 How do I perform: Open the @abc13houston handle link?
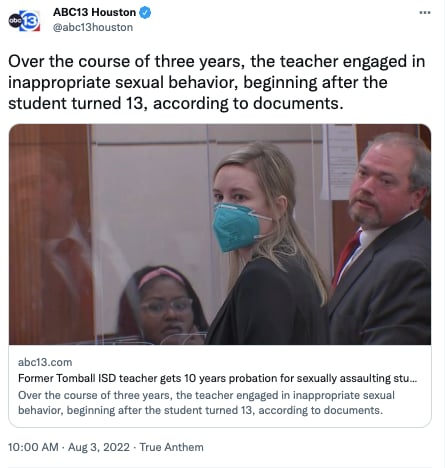coord(93,27)
